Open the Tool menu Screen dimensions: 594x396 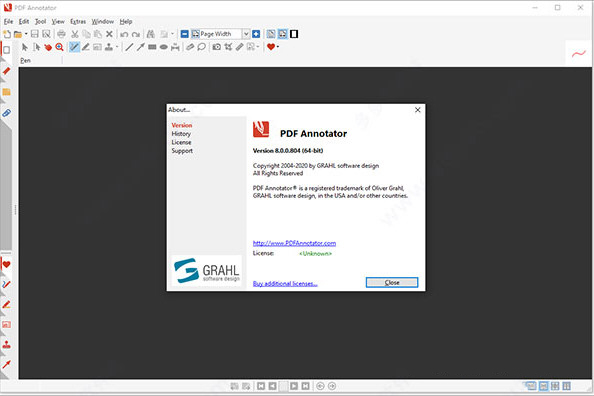(41, 22)
